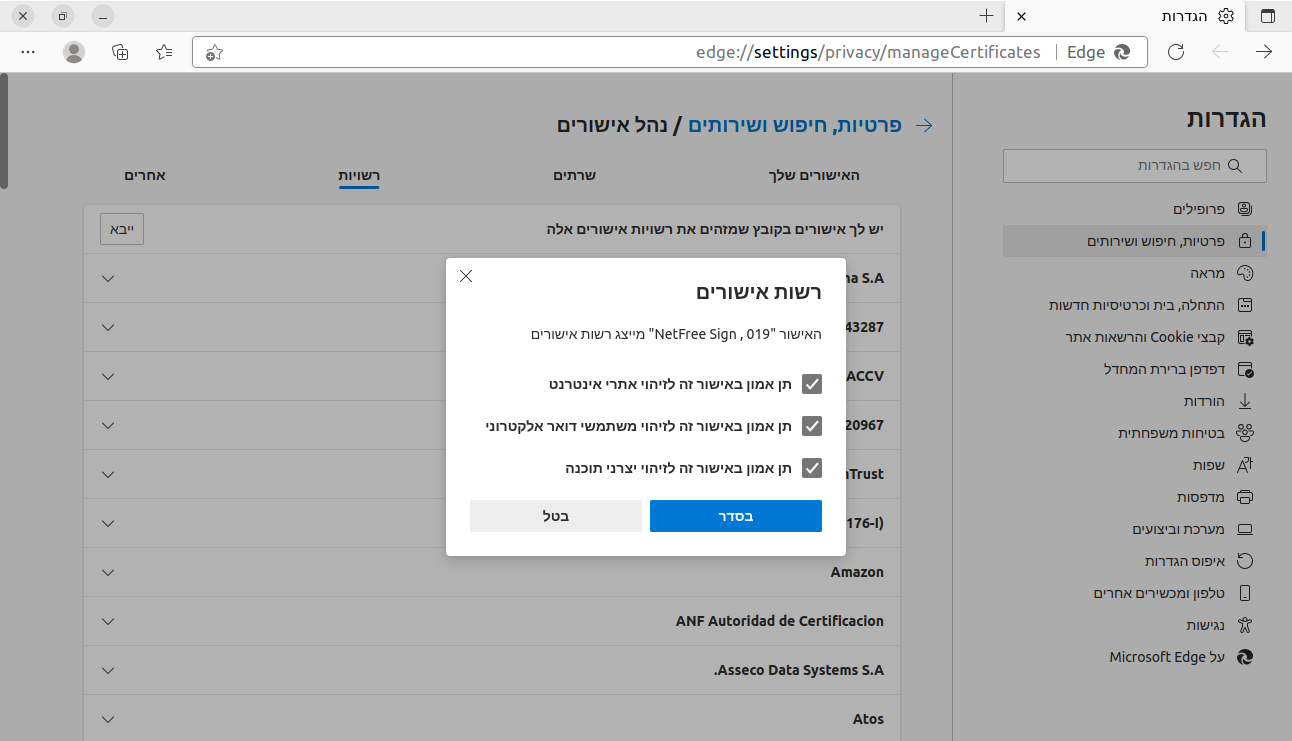Toggle trust for identifying websites checkbox
Screen dimensions: 1292x741
click(x=812, y=384)
